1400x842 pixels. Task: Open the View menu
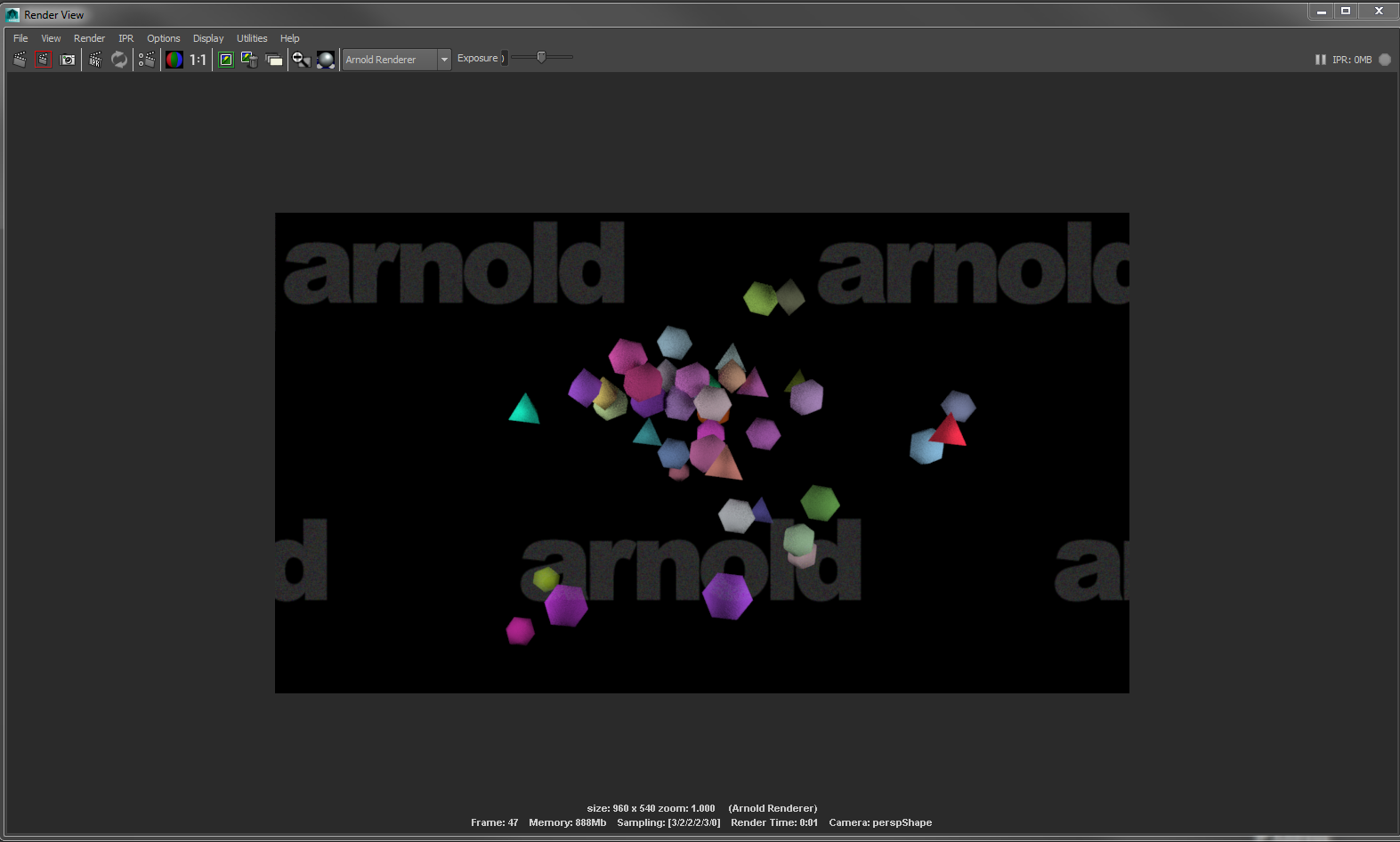[51, 38]
